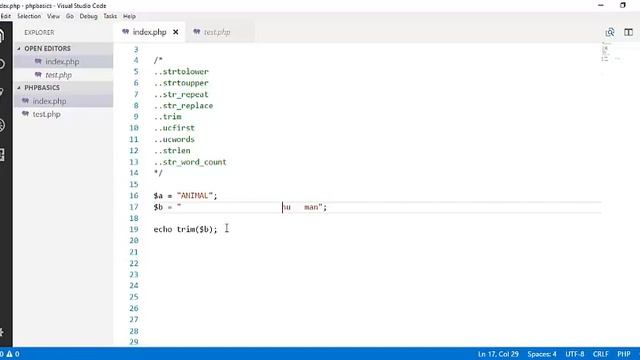640x360 pixels.
Task: Change indentation via Spaces: 4
Action: 542,354
